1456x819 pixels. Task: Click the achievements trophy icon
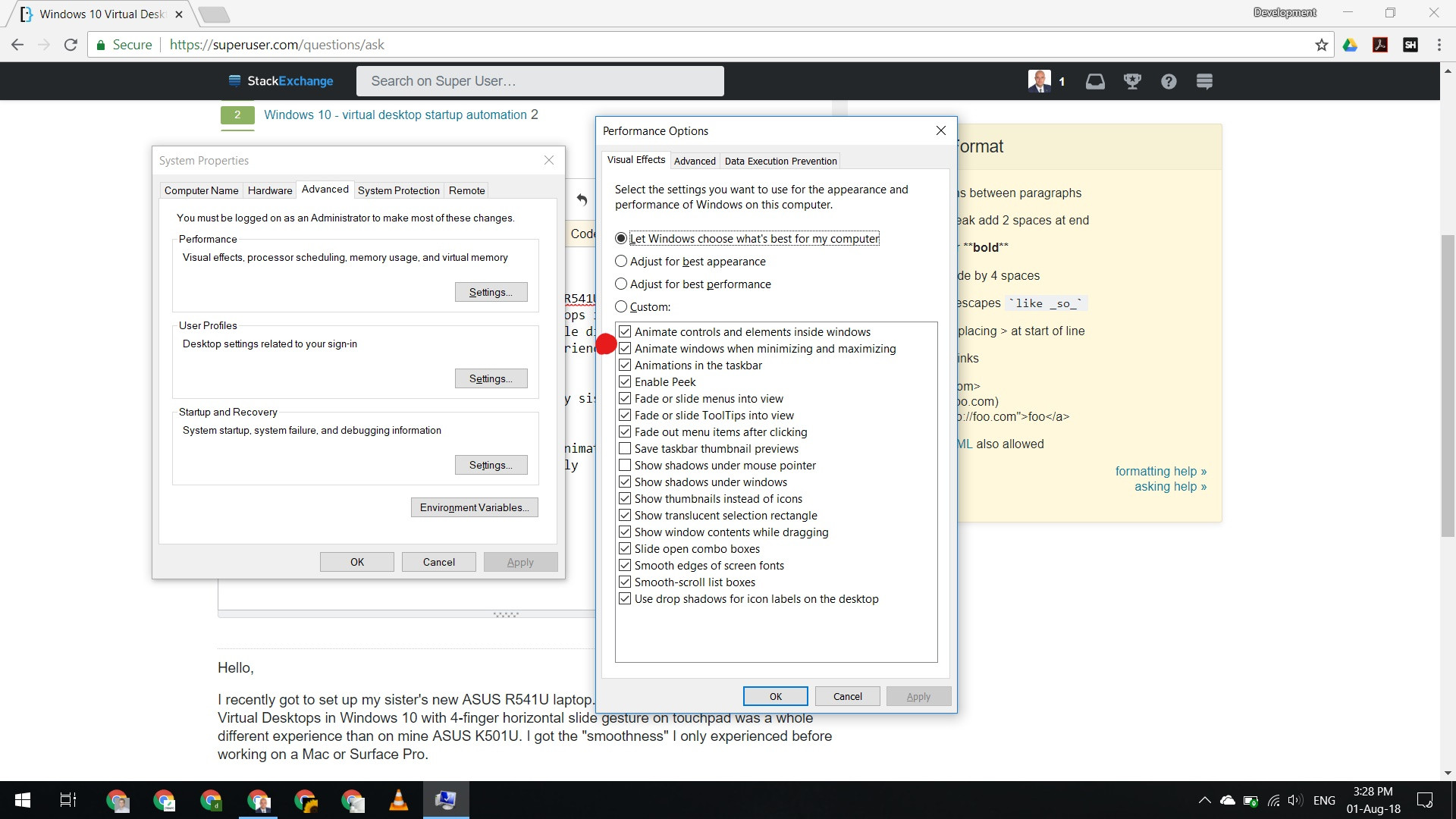1131,81
